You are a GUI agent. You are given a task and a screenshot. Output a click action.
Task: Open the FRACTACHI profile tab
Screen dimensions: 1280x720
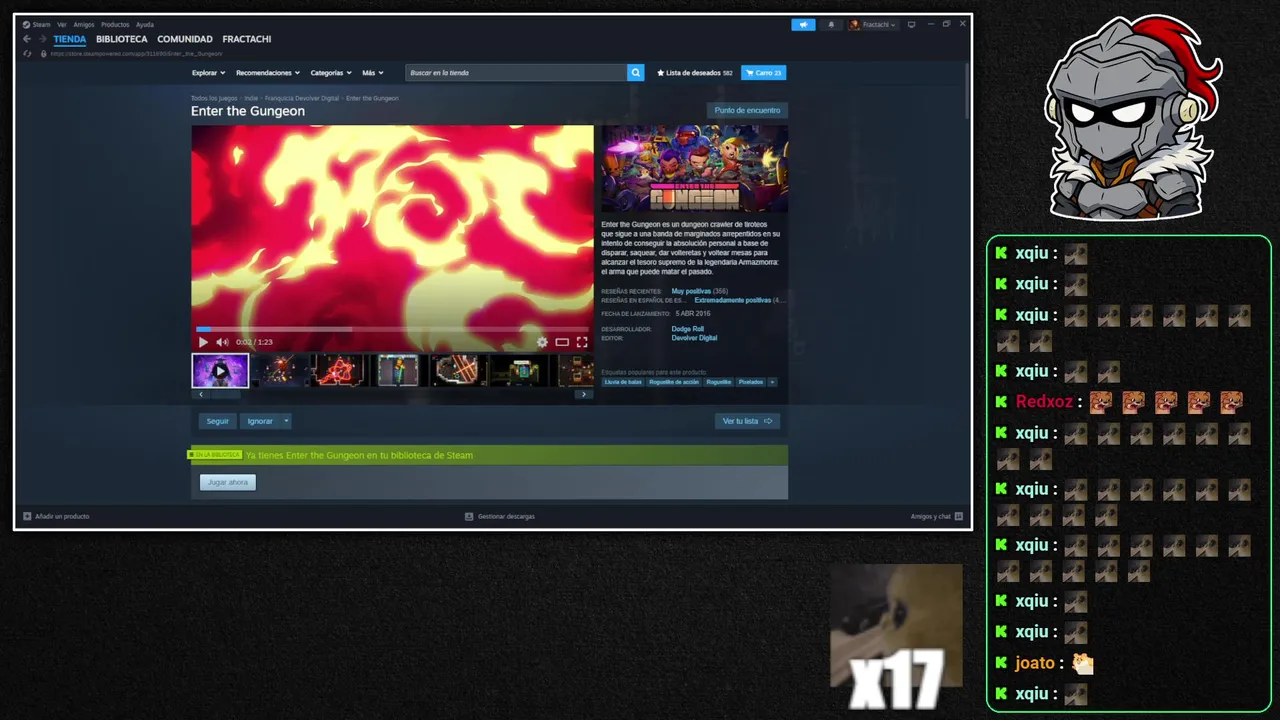tap(247, 39)
